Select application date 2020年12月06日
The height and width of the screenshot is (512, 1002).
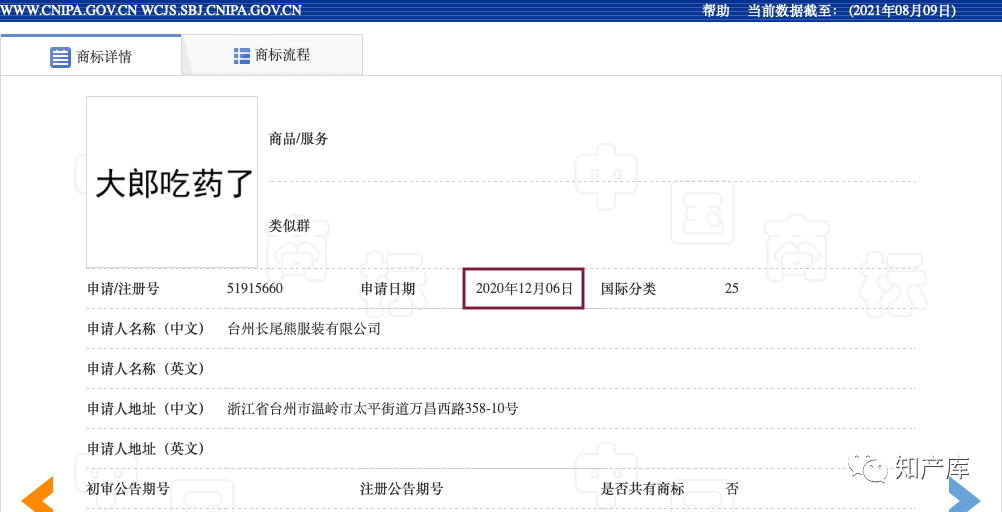point(524,288)
